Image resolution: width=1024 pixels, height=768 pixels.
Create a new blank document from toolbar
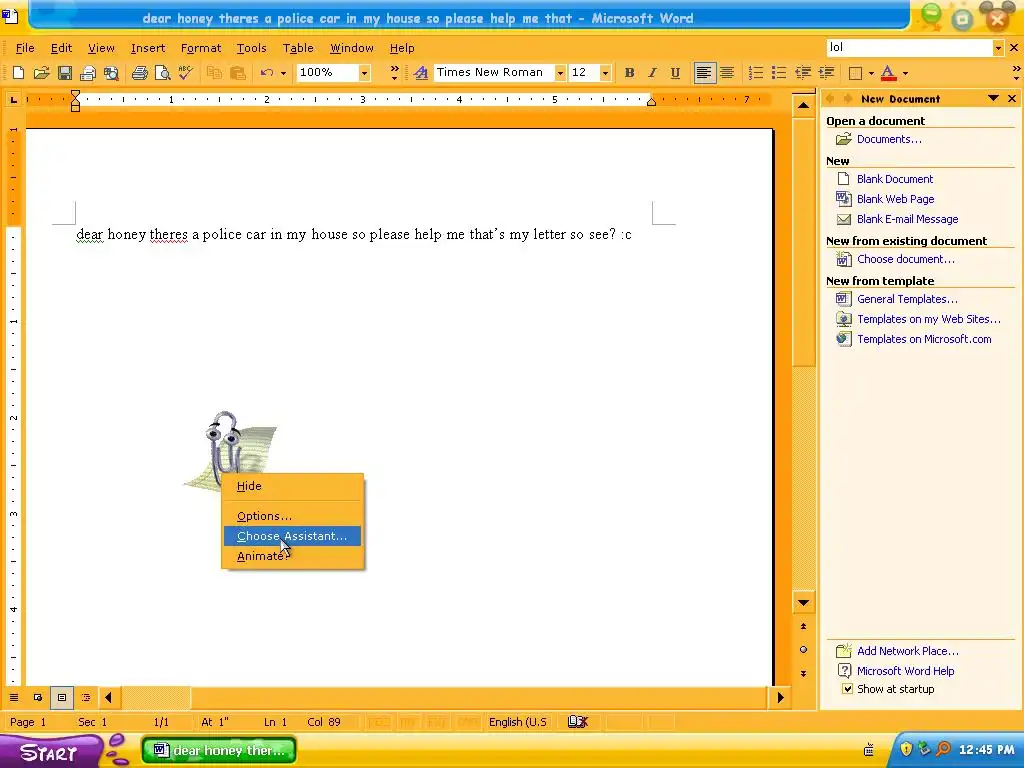[18, 72]
